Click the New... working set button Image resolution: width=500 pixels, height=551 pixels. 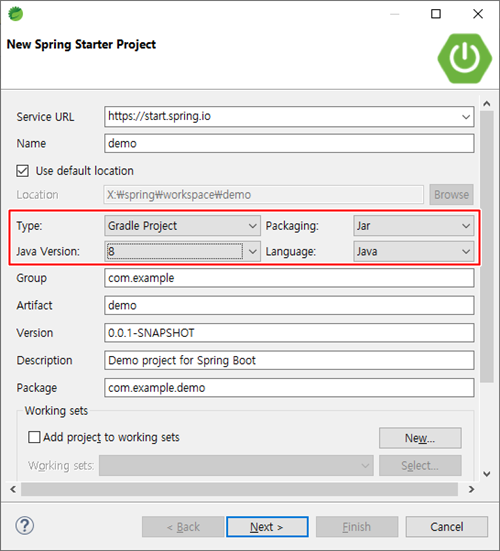420,438
